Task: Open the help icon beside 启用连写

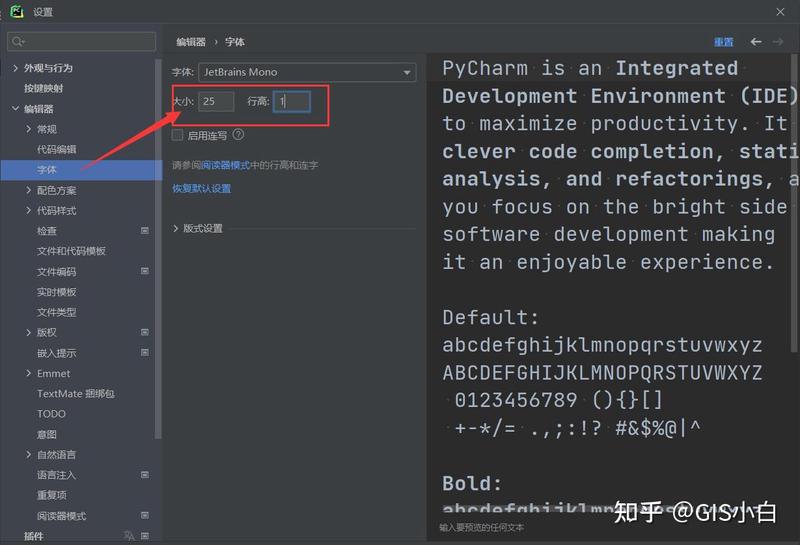Action: tap(238, 135)
